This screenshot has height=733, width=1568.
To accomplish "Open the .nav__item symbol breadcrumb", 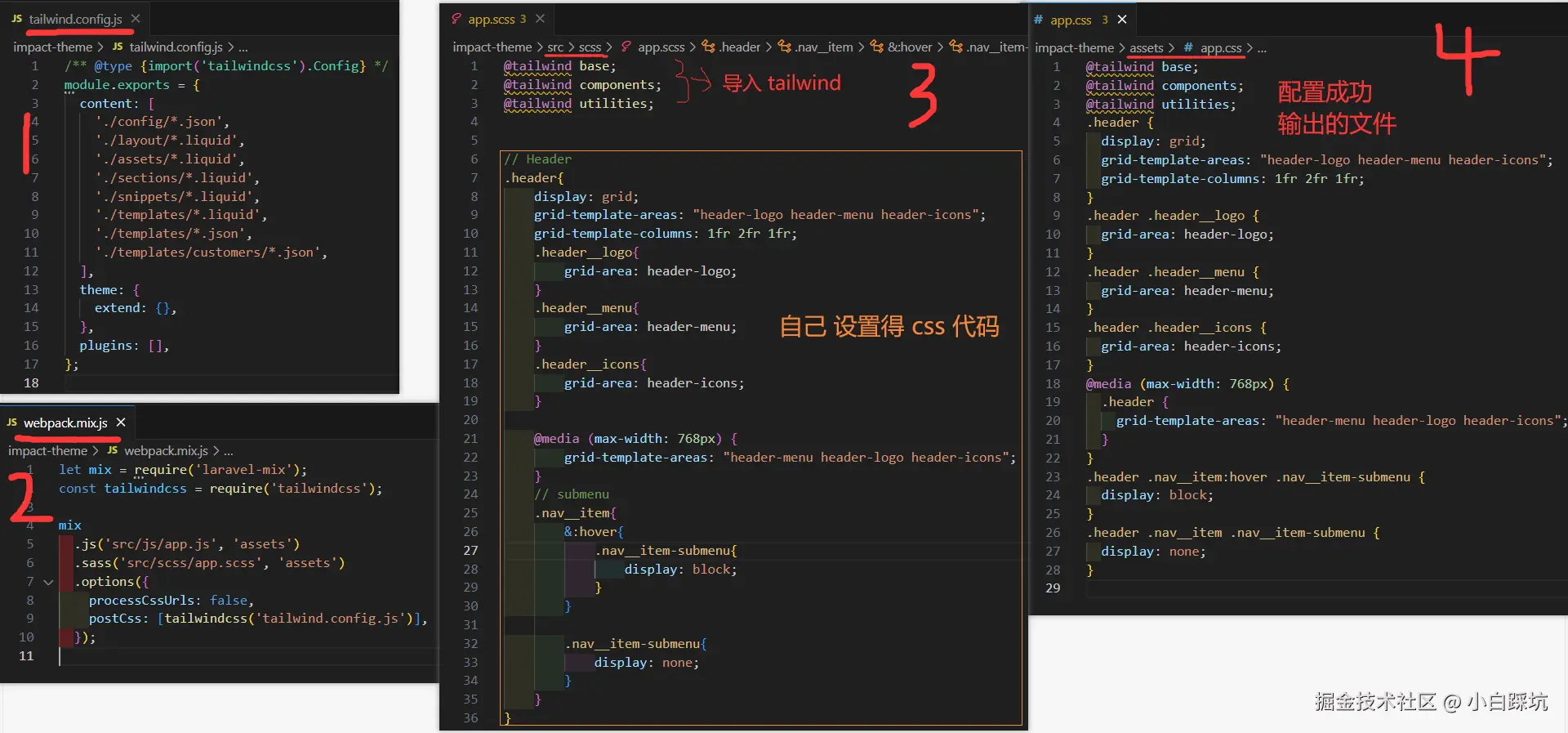I will (823, 47).
